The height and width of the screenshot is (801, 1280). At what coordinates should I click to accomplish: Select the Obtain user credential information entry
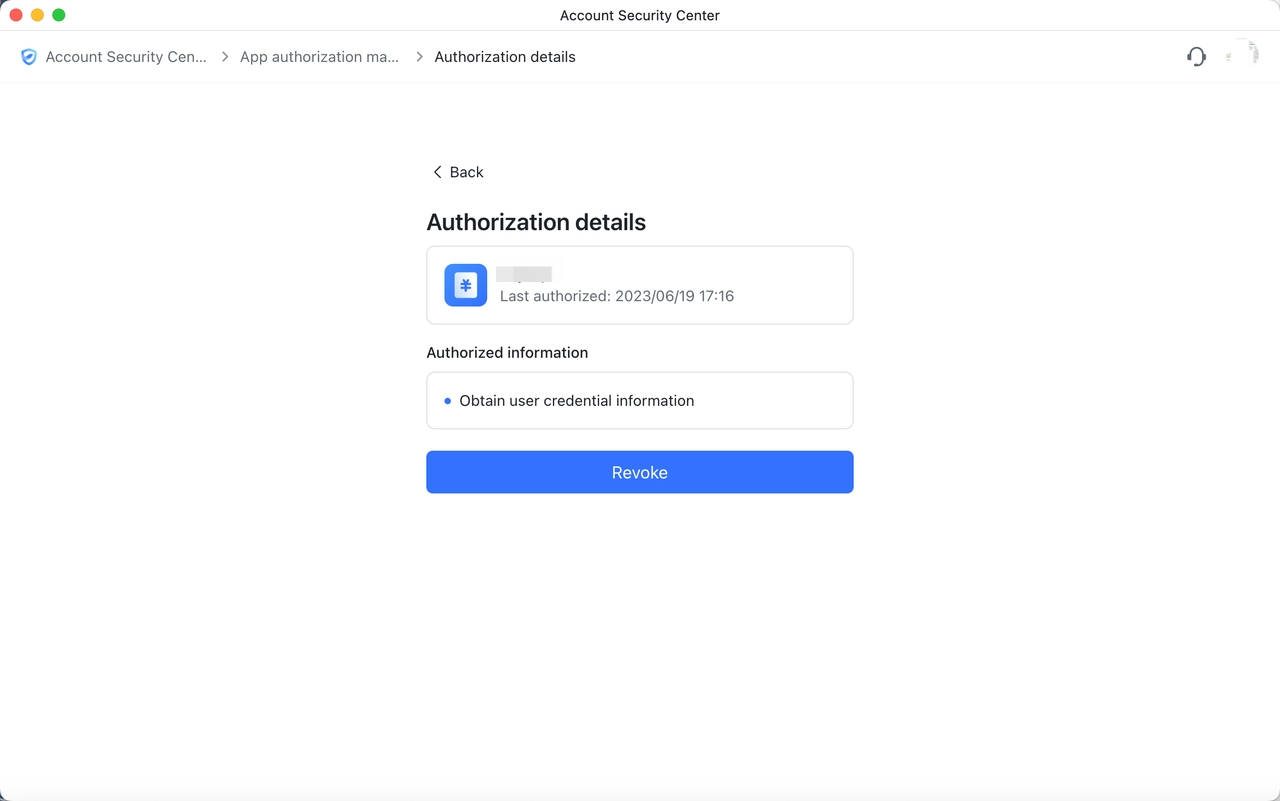576,400
